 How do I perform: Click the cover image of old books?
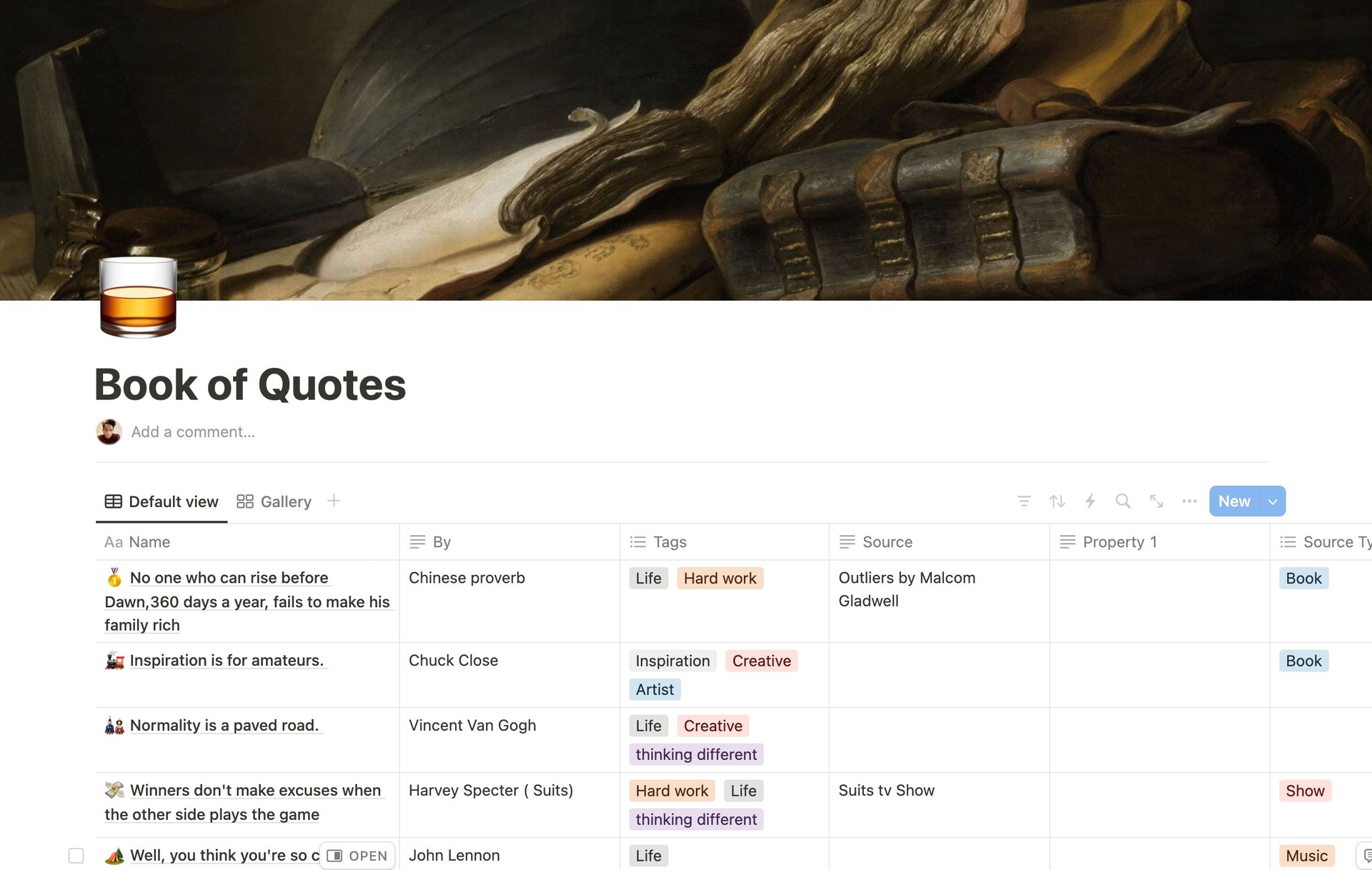click(686, 150)
